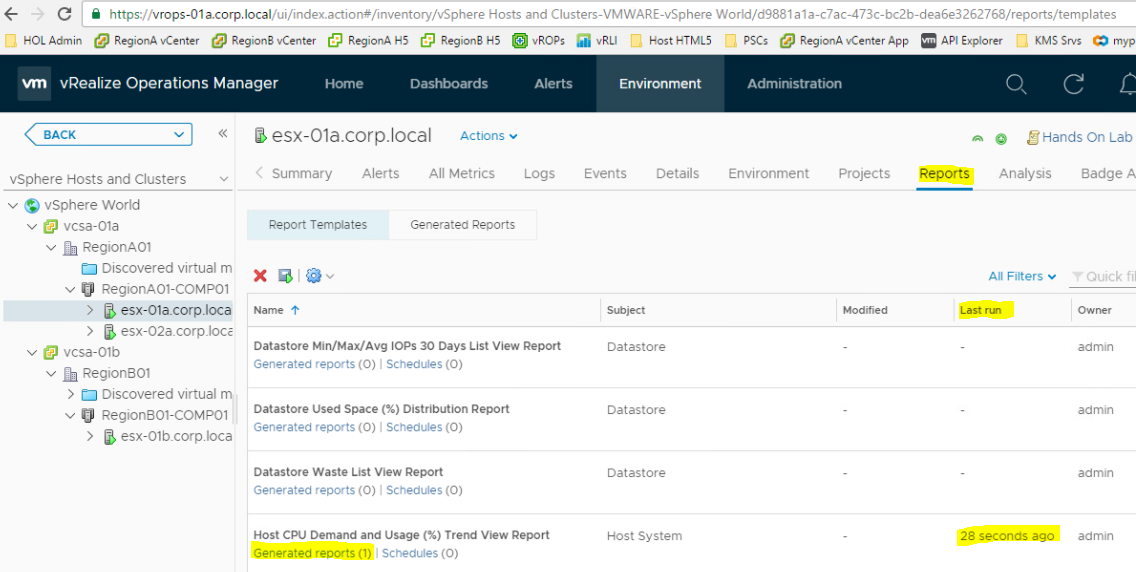1136x572 pixels.
Task: Select the Generated Reports toggle
Action: pos(463,224)
